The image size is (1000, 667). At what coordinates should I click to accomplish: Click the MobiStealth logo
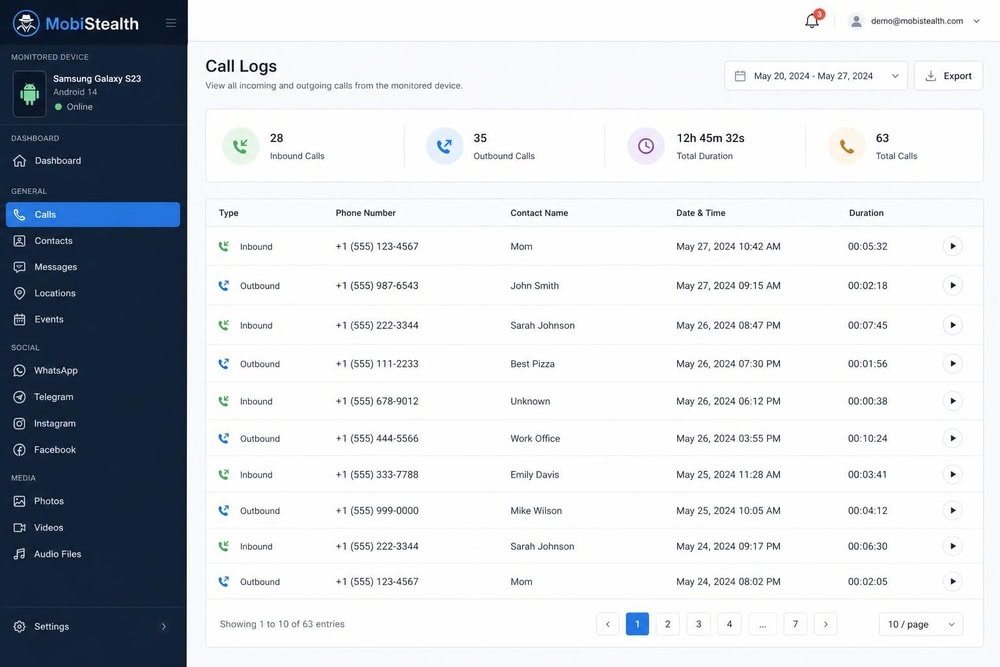tap(75, 24)
